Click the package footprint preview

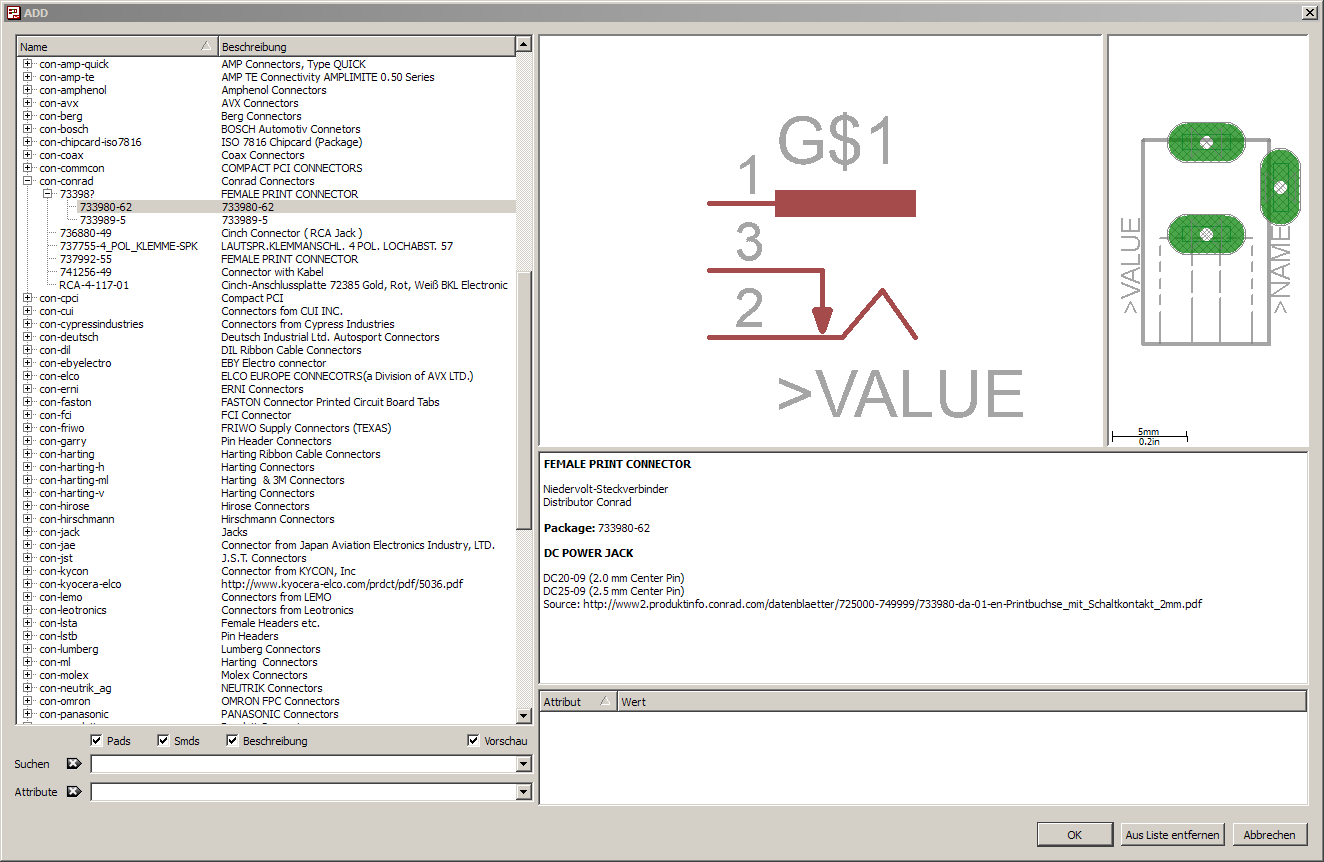point(1207,241)
